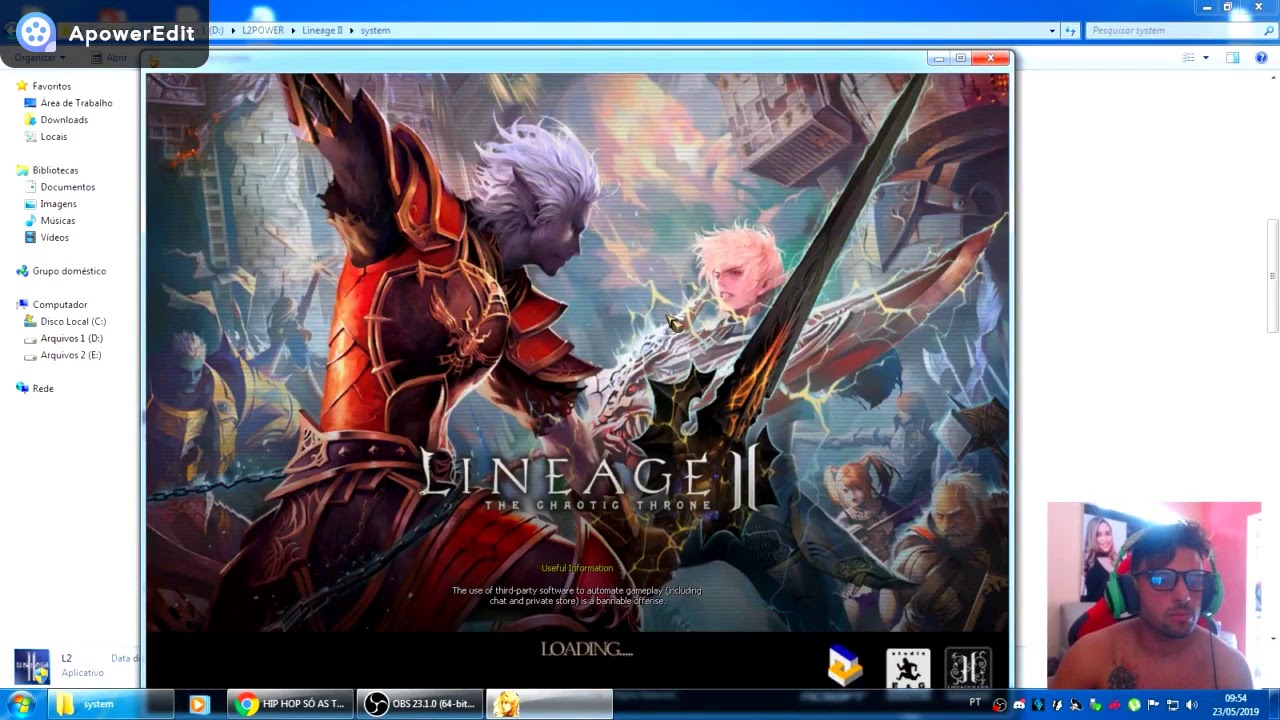The image size is (1280, 720).
Task: Switch to OBS 23.1.0 taskbar window
Action: tap(420, 704)
